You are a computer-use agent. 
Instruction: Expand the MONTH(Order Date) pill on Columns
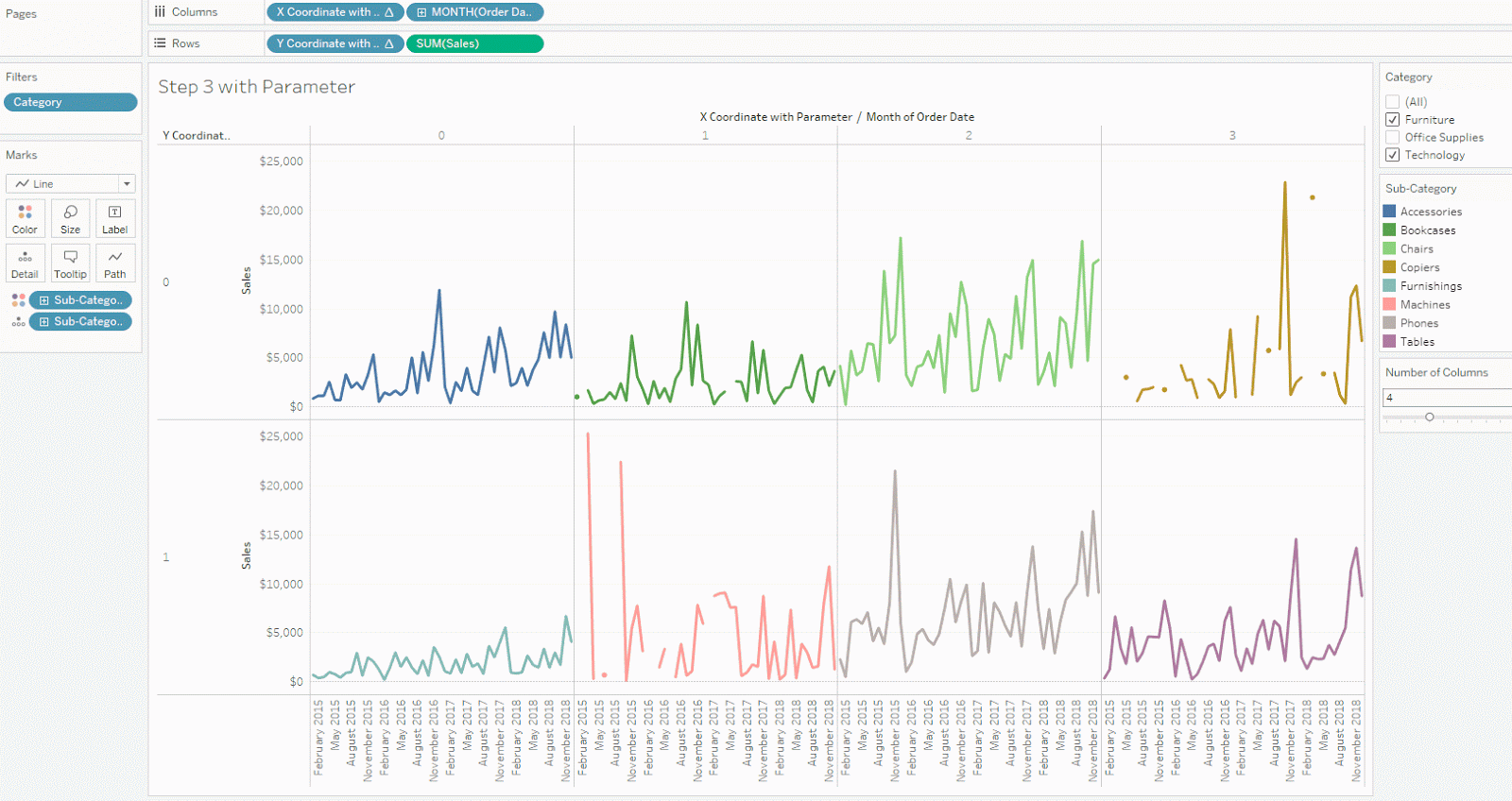coord(421,12)
